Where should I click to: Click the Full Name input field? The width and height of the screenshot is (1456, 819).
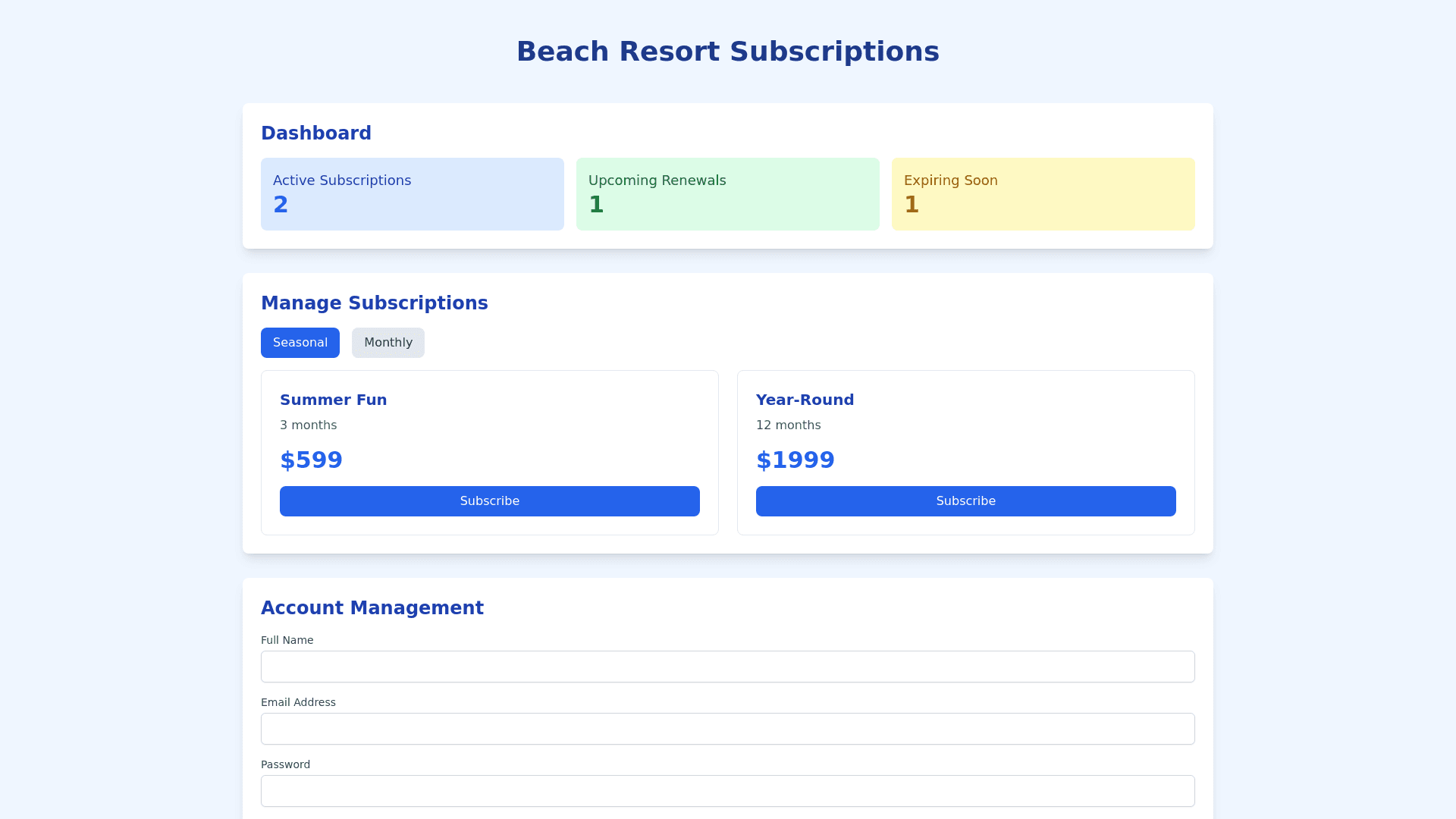point(727,667)
